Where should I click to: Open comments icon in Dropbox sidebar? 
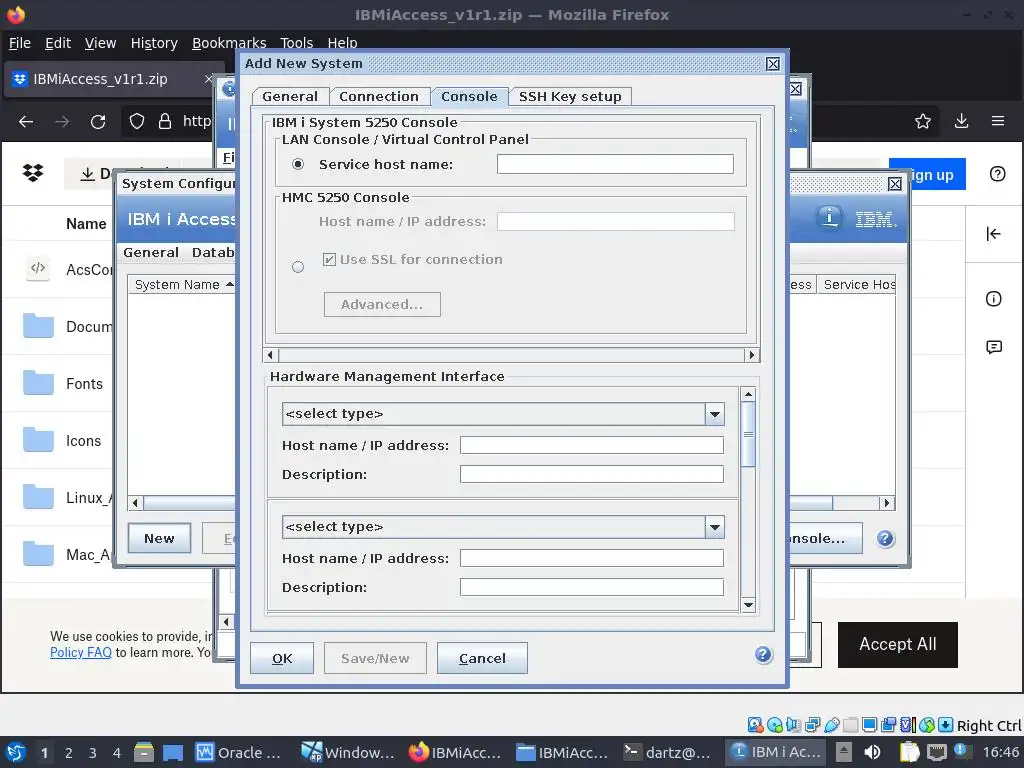pyautogui.click(x=994, y=347)
